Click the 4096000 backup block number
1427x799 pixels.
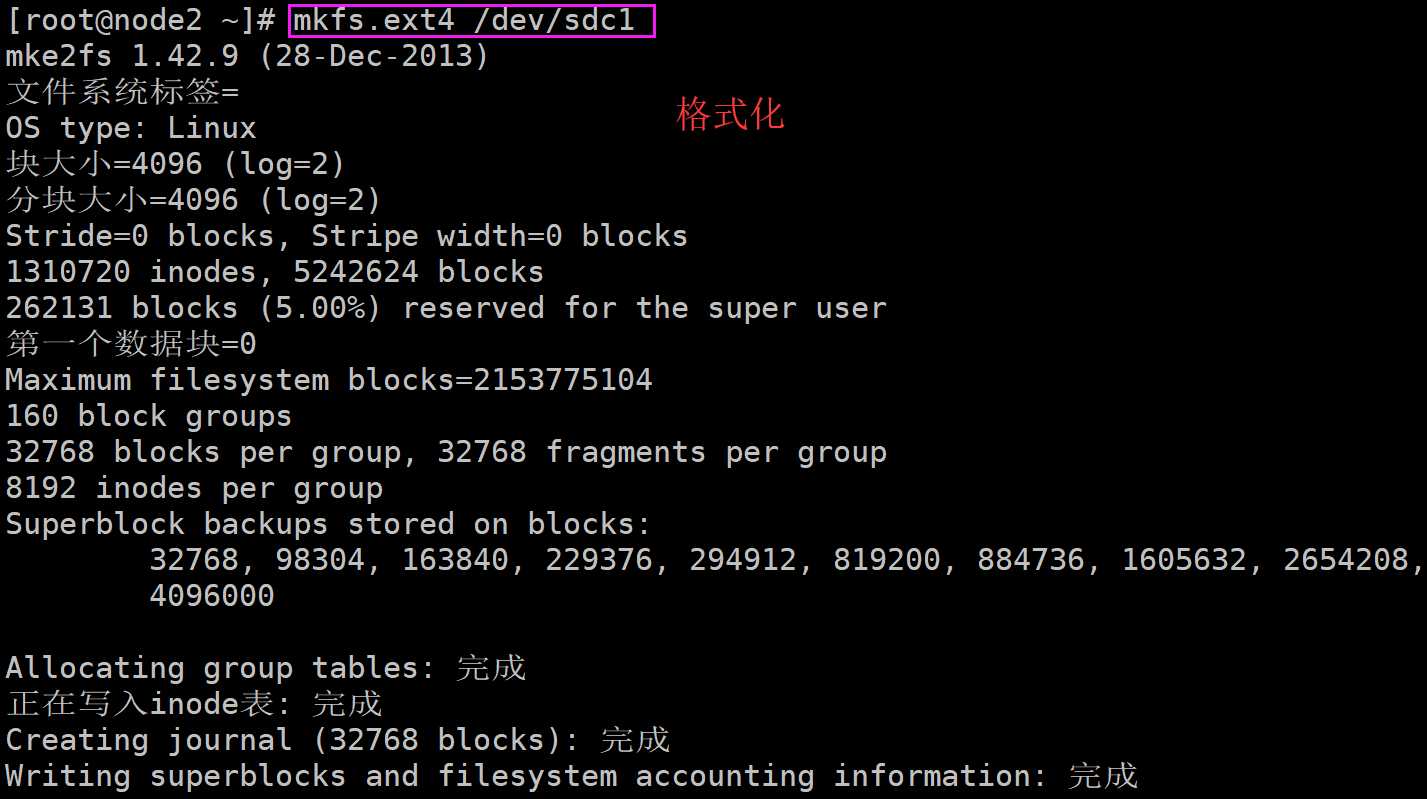pos(212,596)
